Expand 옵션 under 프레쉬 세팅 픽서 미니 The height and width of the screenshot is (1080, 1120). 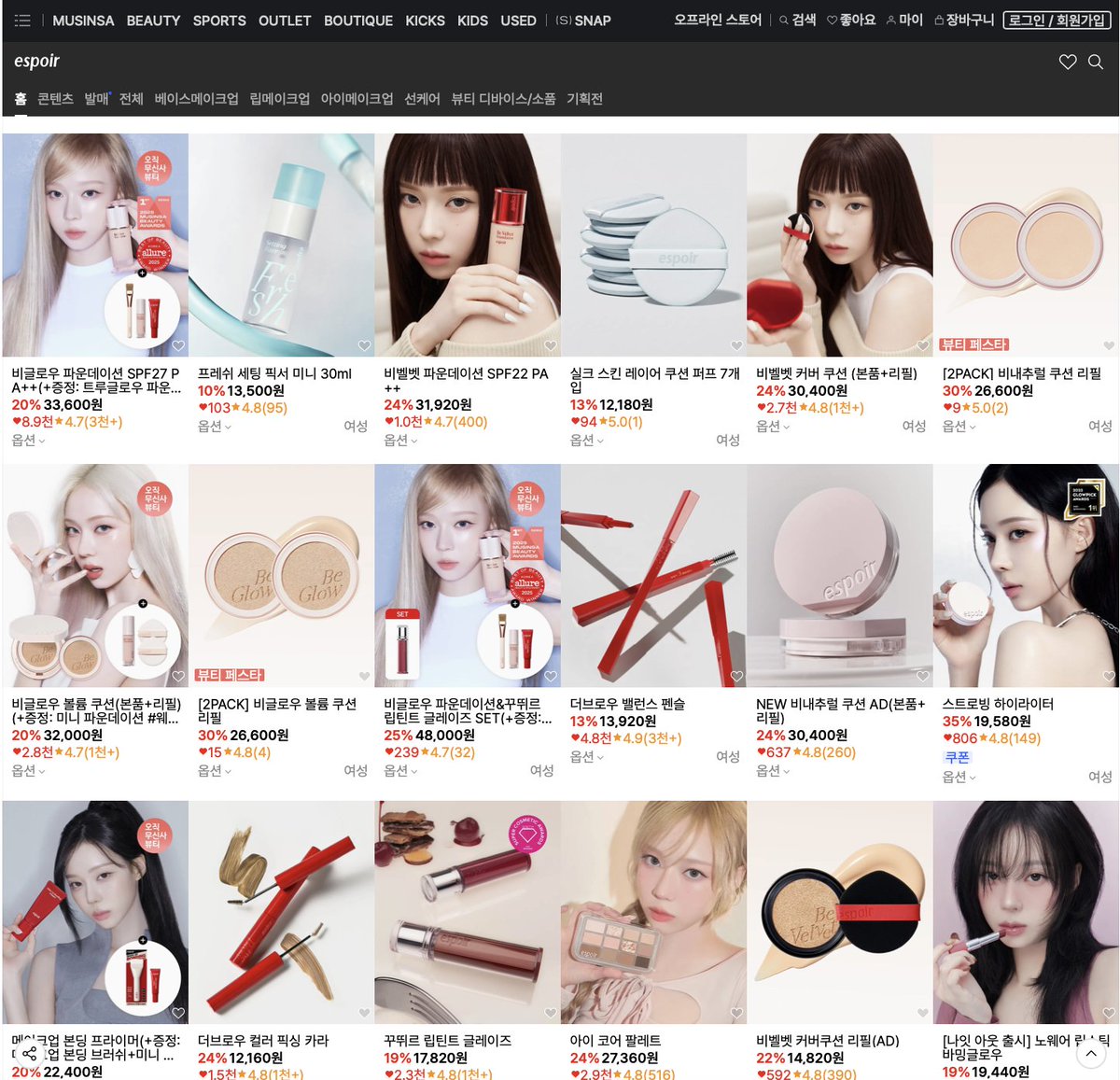pos(215,427)
